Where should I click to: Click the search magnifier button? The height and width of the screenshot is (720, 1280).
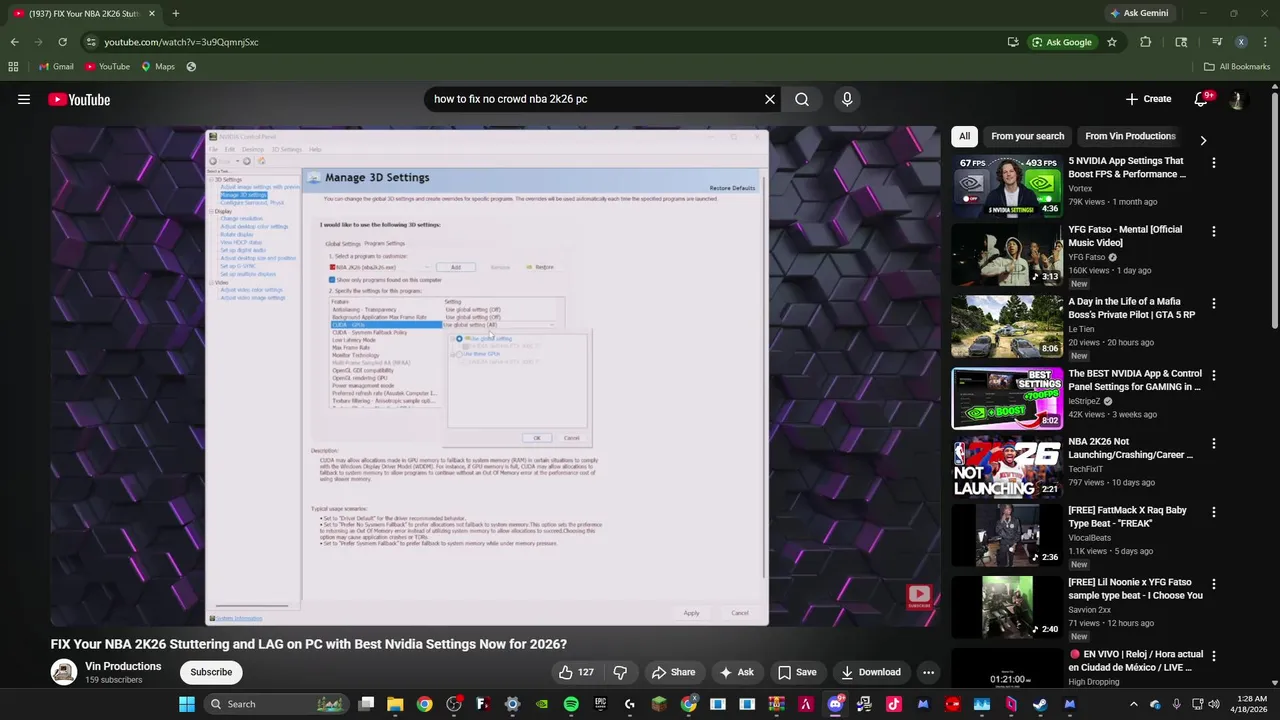802,99
